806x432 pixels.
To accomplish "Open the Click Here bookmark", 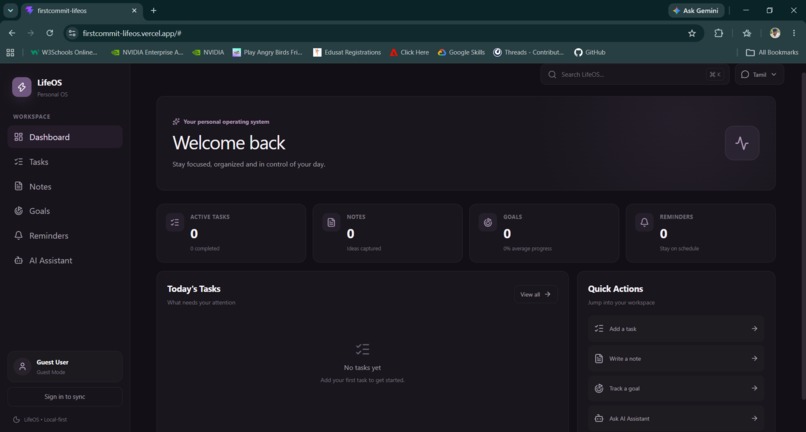I will click(x=409, y=52).
